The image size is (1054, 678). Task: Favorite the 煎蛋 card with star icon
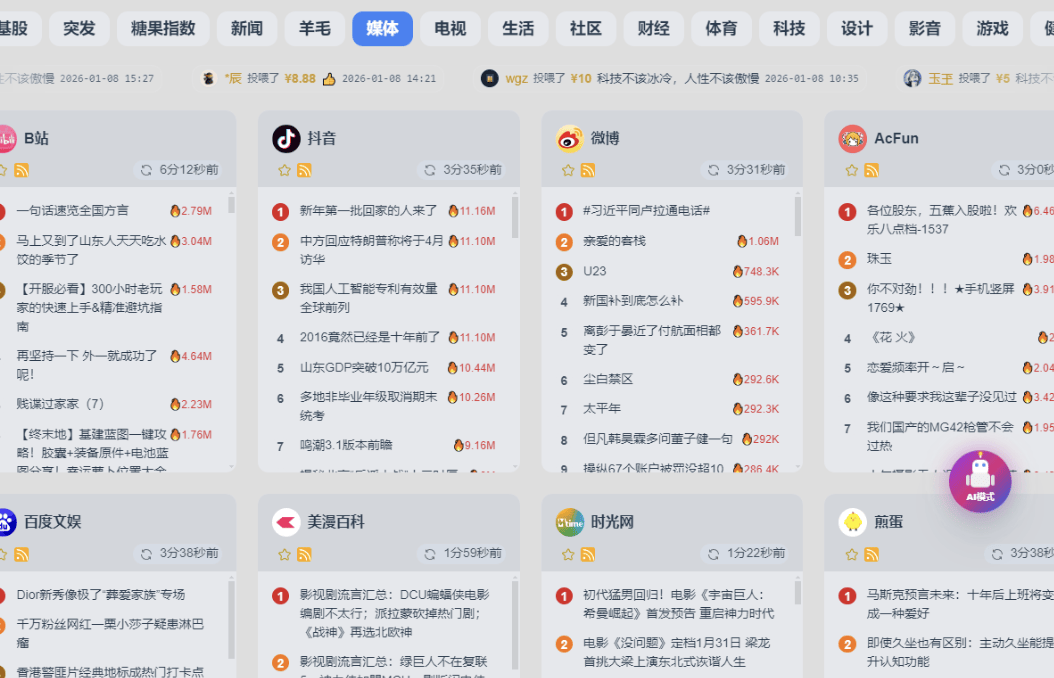tap(852, 554)
